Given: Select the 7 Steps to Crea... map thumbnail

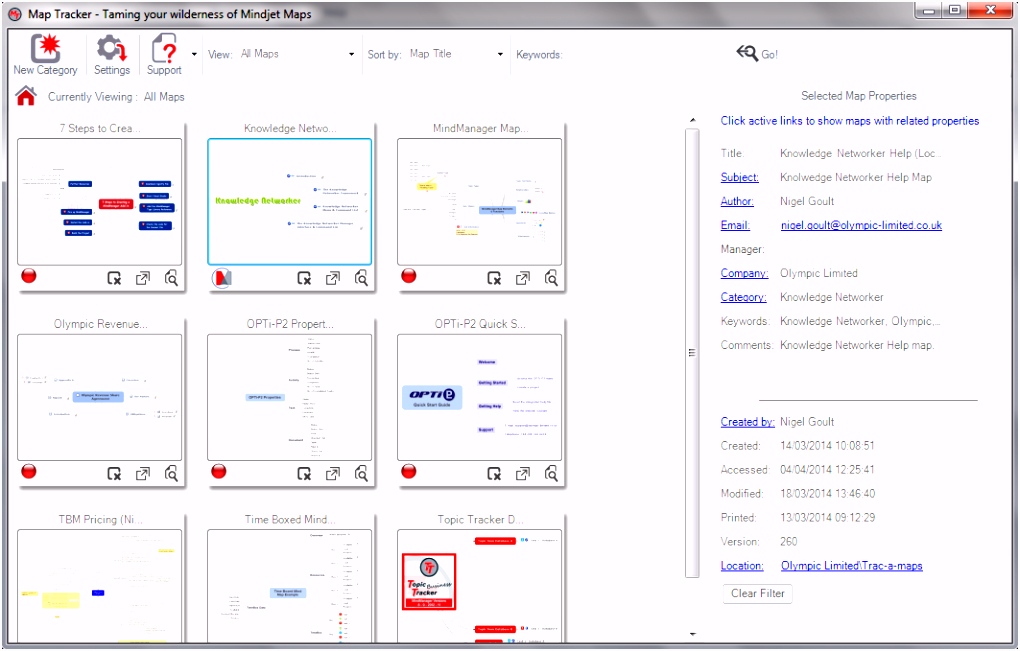Looking at the screenshot, I should 100,201.
